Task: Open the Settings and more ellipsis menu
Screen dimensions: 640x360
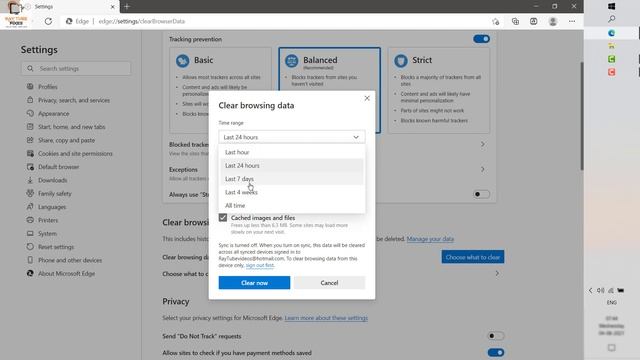Action: (x=572, y=21)
